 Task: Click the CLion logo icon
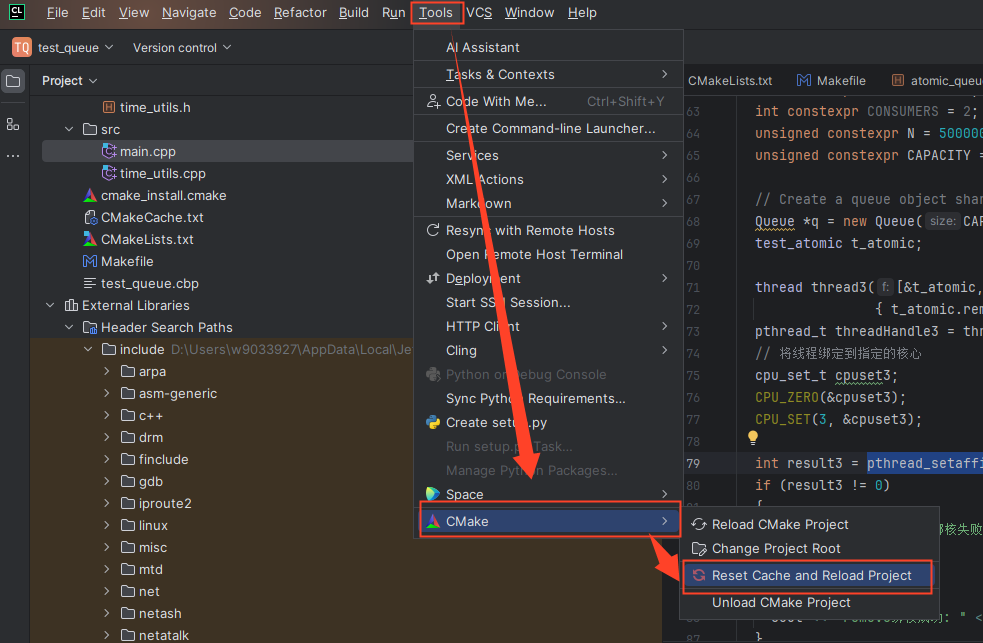(17, 12)
